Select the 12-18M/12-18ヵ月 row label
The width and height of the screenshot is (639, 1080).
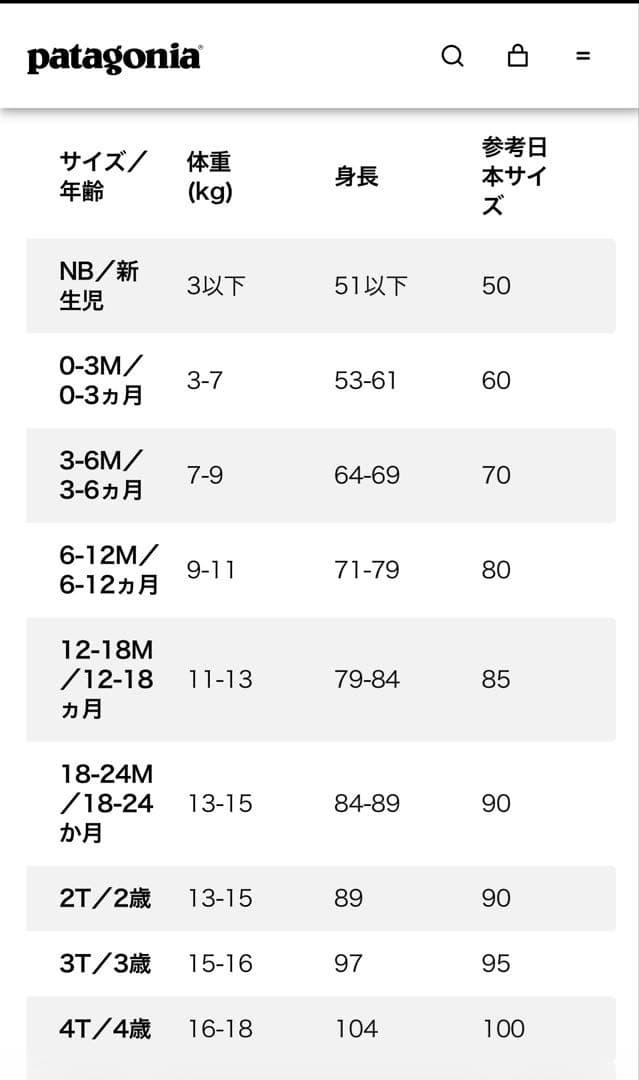tap(106, 679)
